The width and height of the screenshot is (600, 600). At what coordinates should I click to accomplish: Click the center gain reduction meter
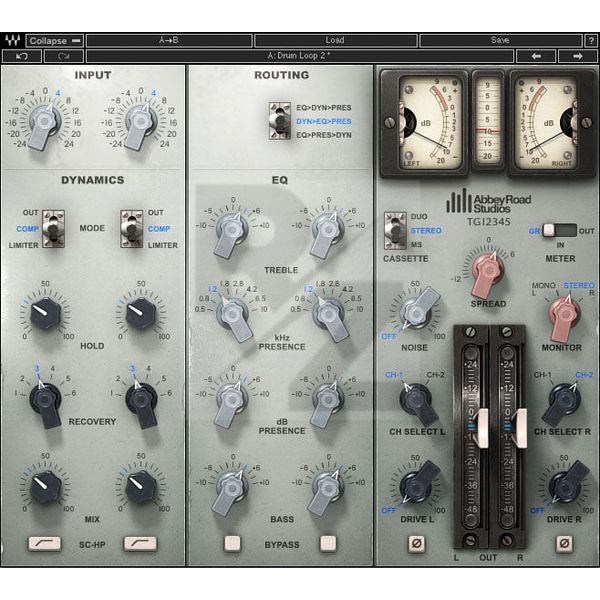click(488, 121)
